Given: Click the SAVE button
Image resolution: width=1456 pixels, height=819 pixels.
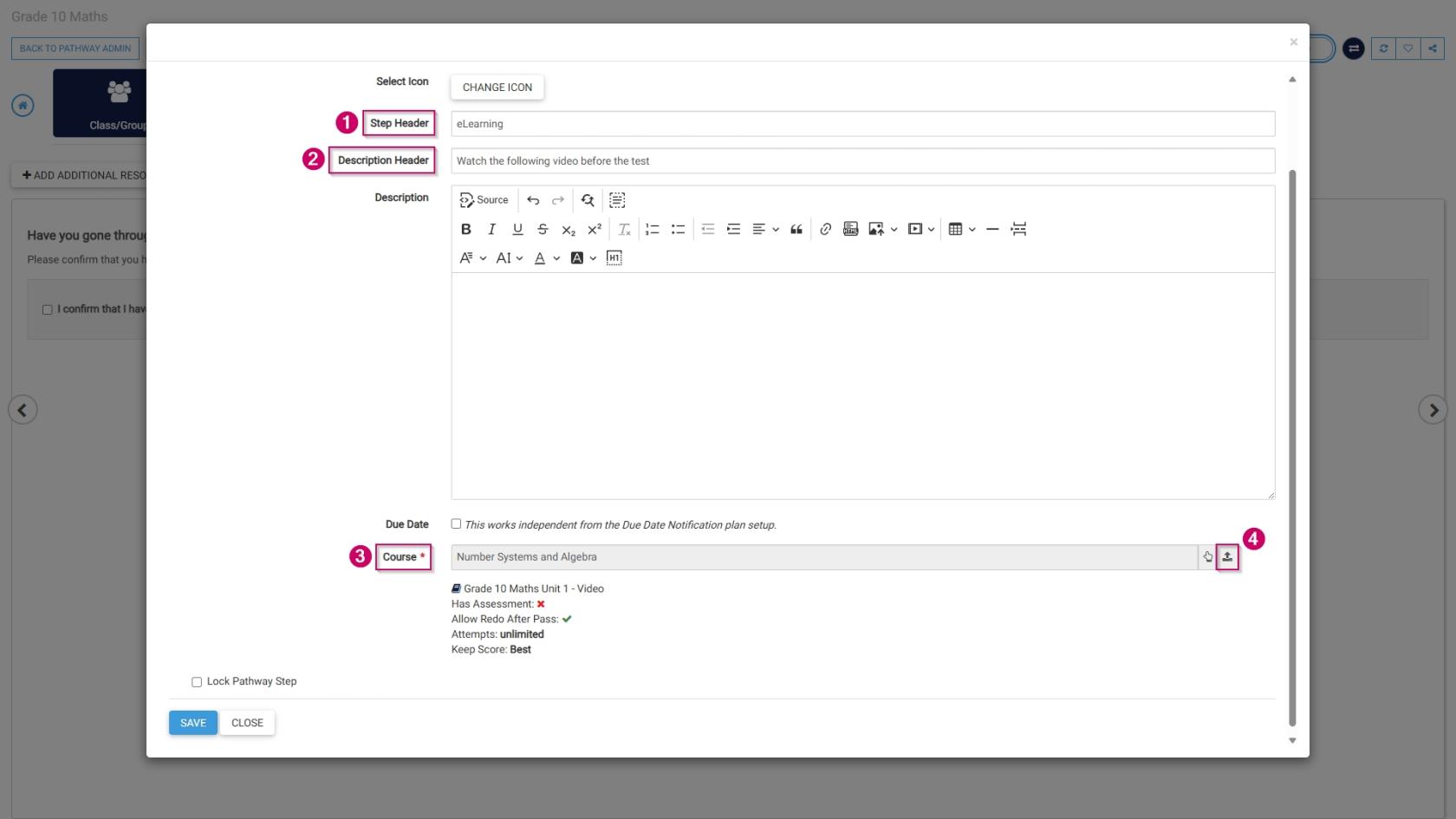Looking at the screenshot, I should point(193,723).
